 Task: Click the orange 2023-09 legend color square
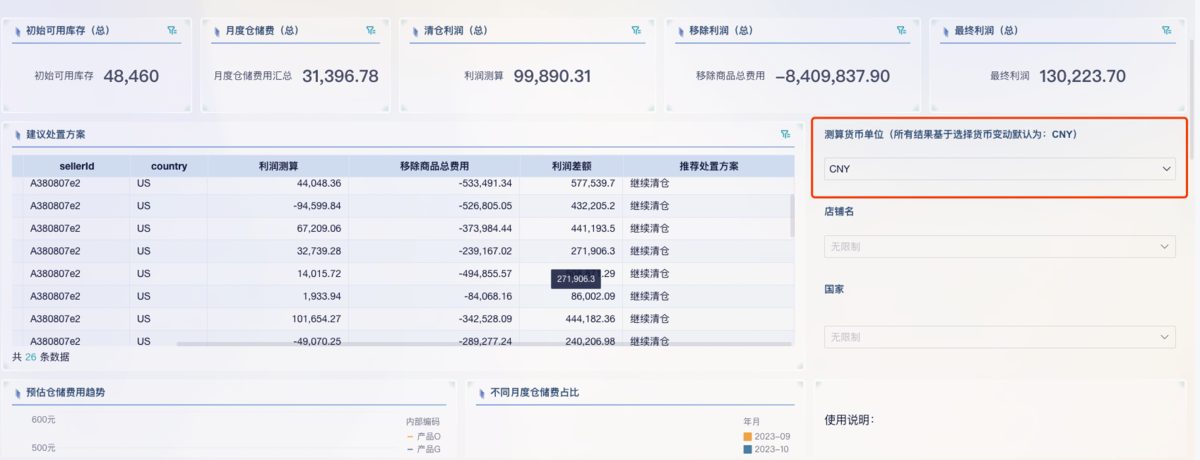(748, 436)
